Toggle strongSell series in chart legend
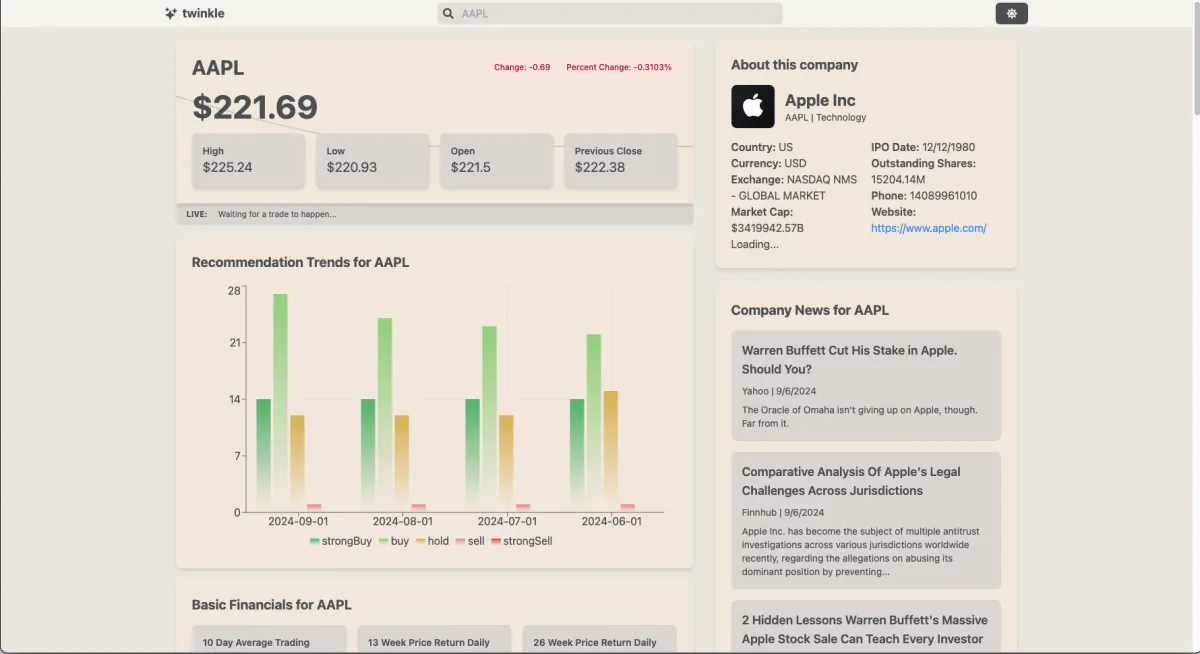The width and height of the screenshot is (1200, 654). (x=521, y=541)
